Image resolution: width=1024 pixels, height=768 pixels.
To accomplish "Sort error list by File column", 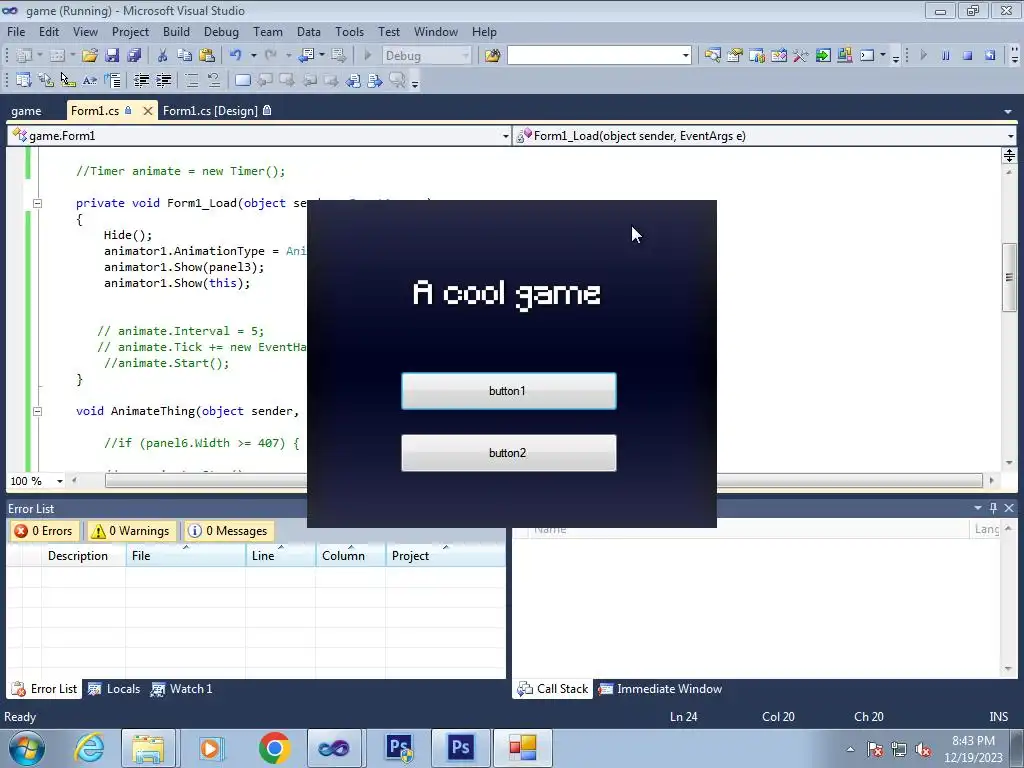I will (185, 556).
